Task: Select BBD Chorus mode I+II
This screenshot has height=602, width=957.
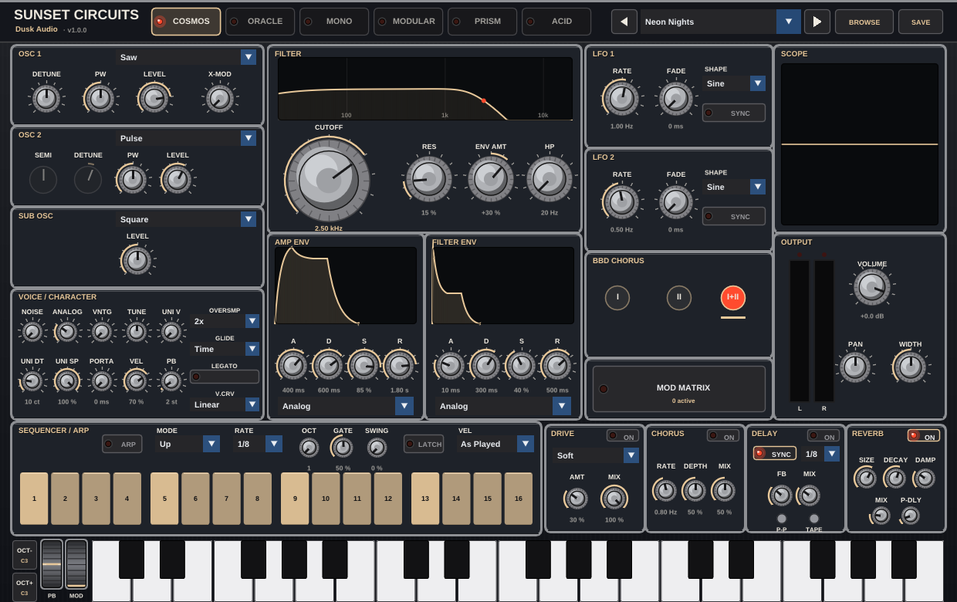Action: pyautogui.click(x=733, y=297)
